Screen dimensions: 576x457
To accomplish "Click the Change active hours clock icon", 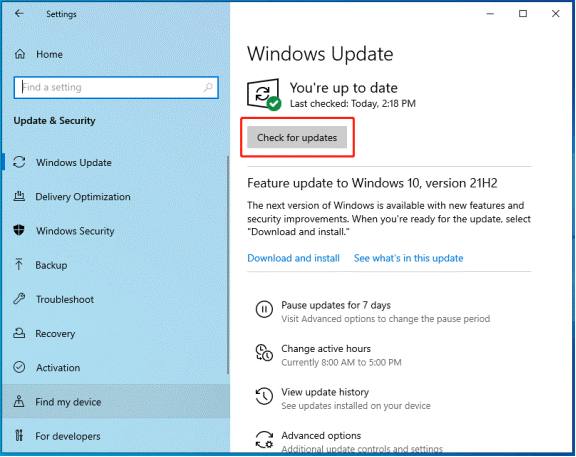I will tap(264, 353).
